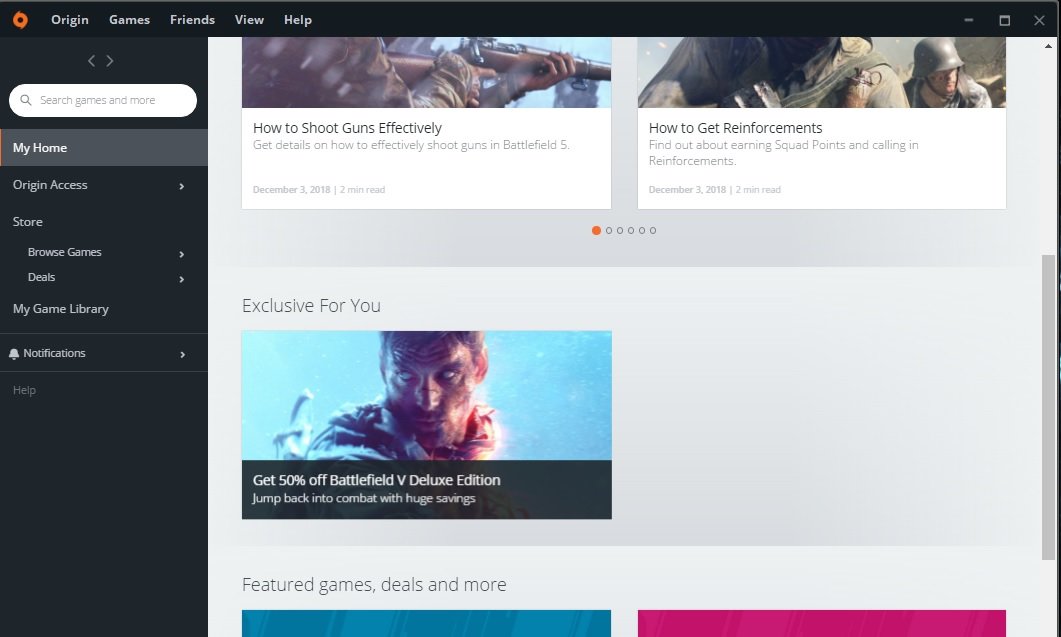
Task: Open the Friends menu
Action: click(192, 20)
